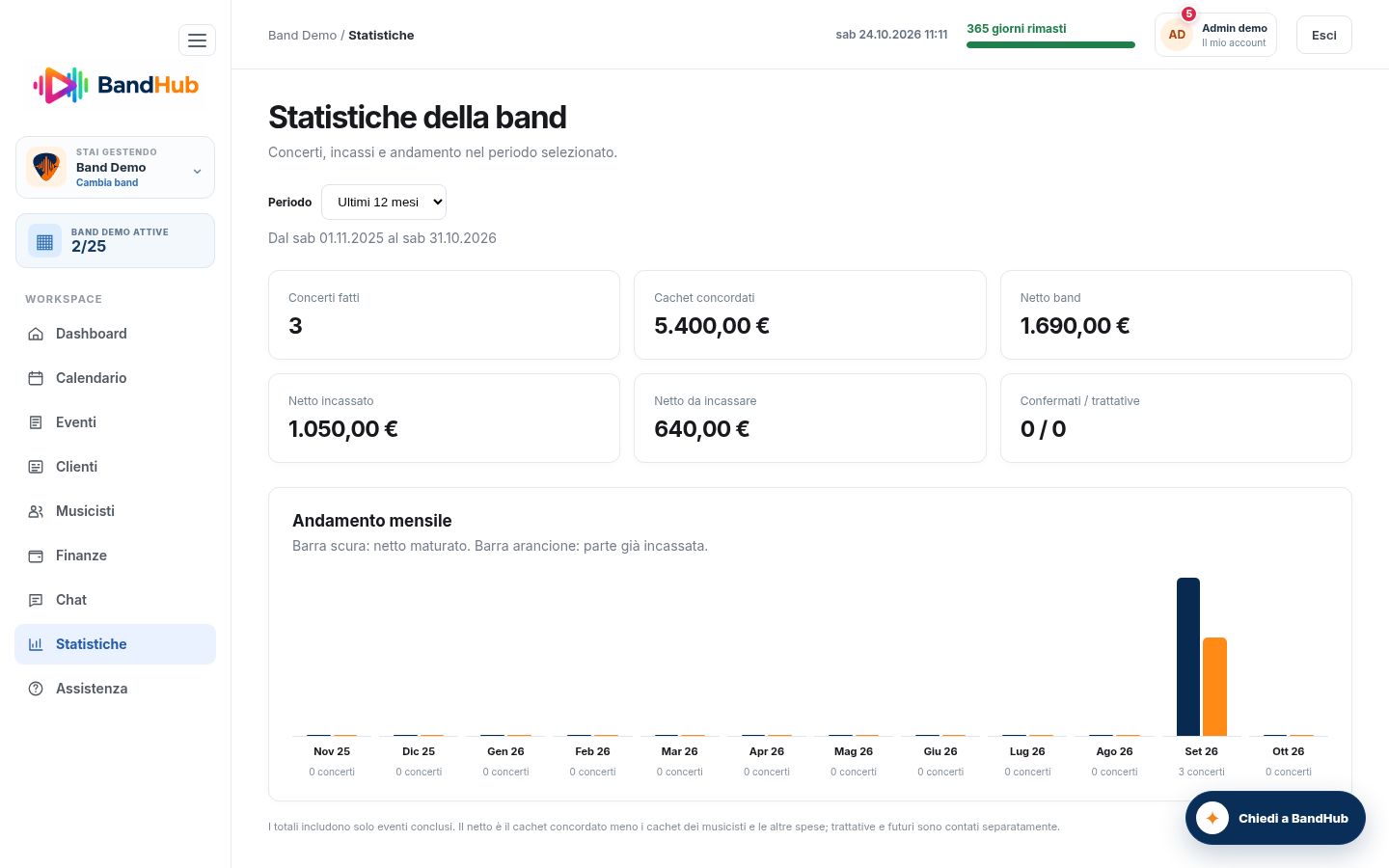Click the Finanze wallet icon
This screenshot has width=1389, height=868.
click(36, 556)
